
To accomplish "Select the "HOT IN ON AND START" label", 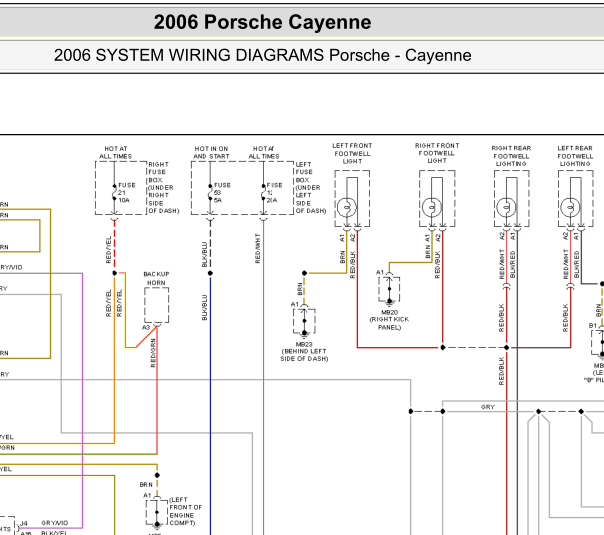I will (211, 153).
